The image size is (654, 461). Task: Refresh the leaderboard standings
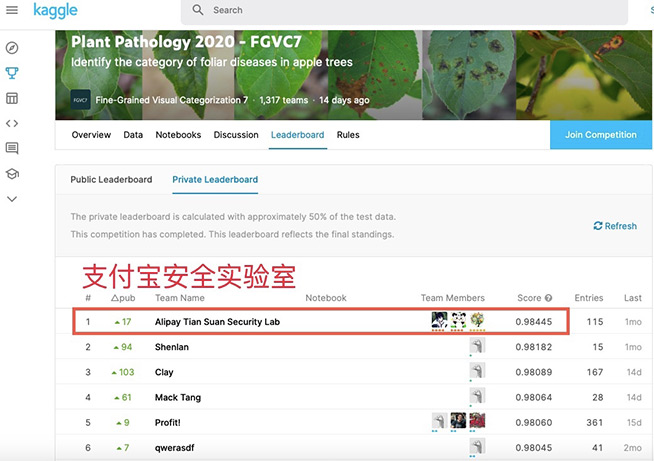[615, 226]
